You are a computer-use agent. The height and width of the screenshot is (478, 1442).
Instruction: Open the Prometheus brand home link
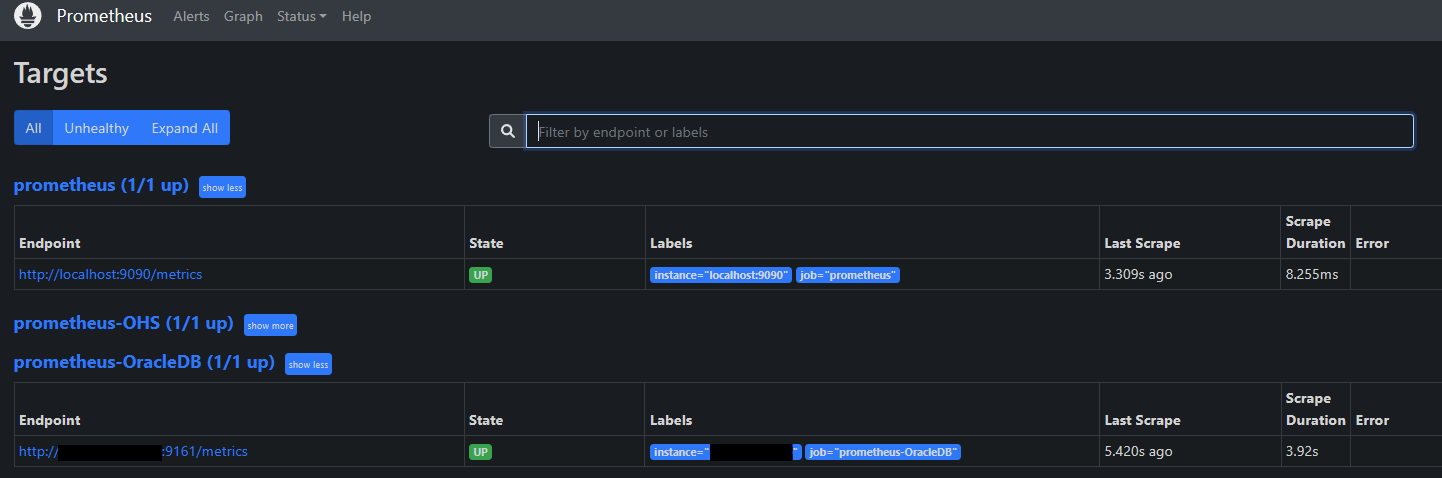(104, 16)
